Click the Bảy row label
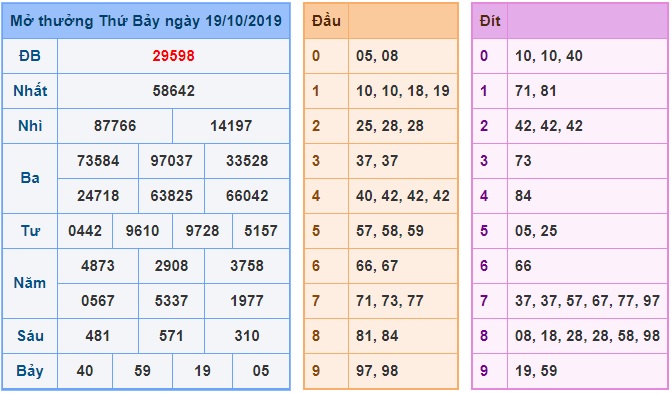Viewport: 672px width, 394px height. [30, 371]
